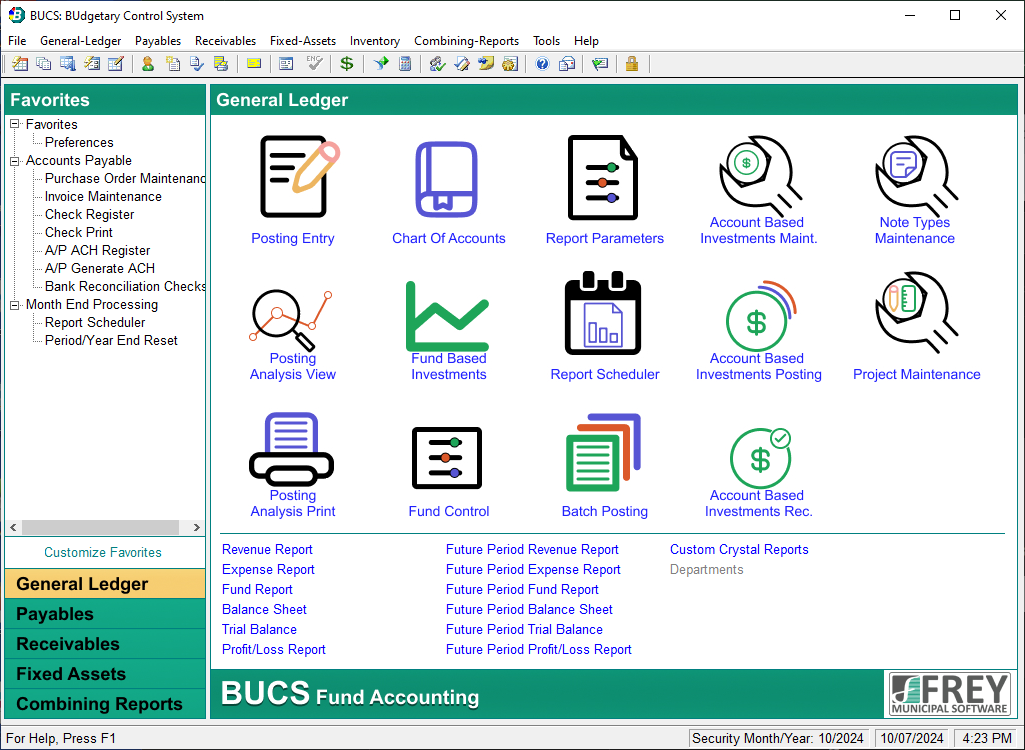This screenshot has width=1025, height=750.
Task: Select Check Print in the tree
Action: (x=78, y=233)
